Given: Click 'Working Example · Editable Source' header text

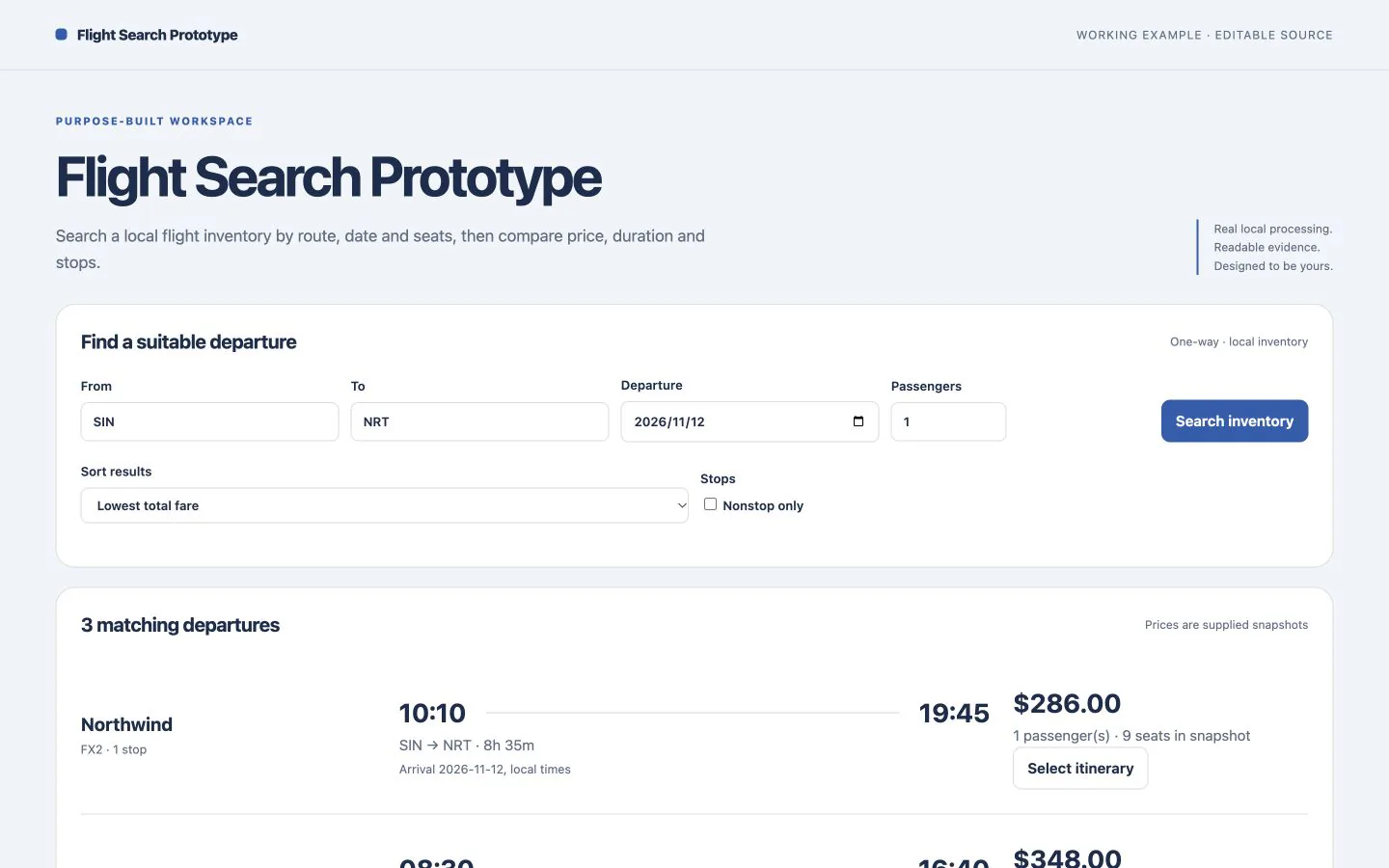Looking at the screenshot, I should [1205, 35].
